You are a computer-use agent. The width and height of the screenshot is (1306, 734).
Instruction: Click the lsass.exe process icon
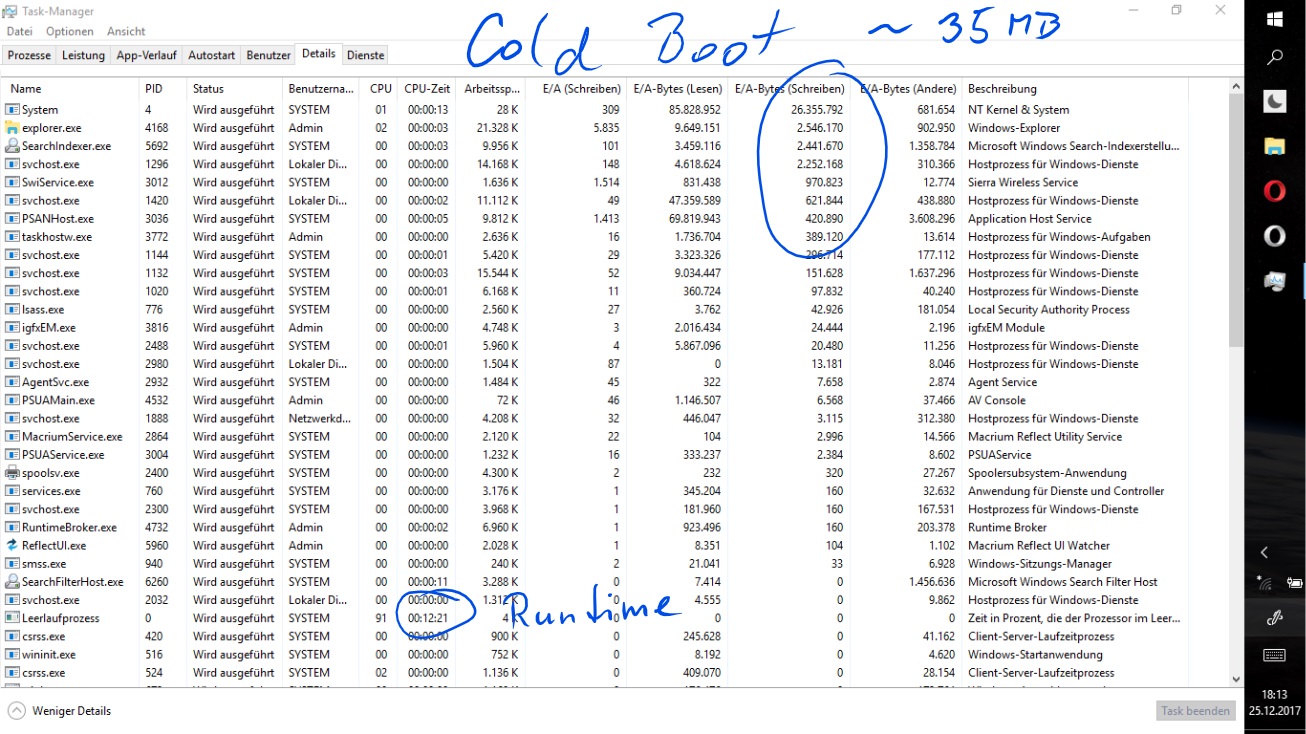tap(12, 309)
